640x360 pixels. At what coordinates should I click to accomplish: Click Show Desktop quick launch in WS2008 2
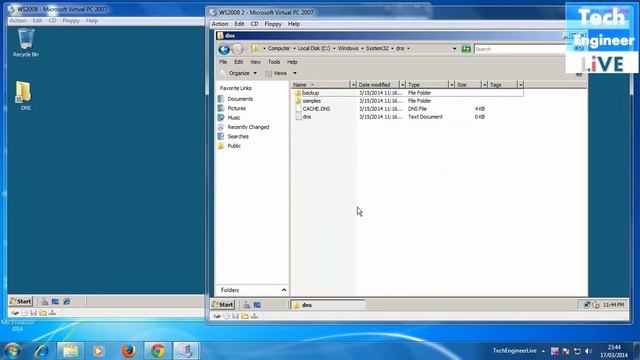[257, 305]
